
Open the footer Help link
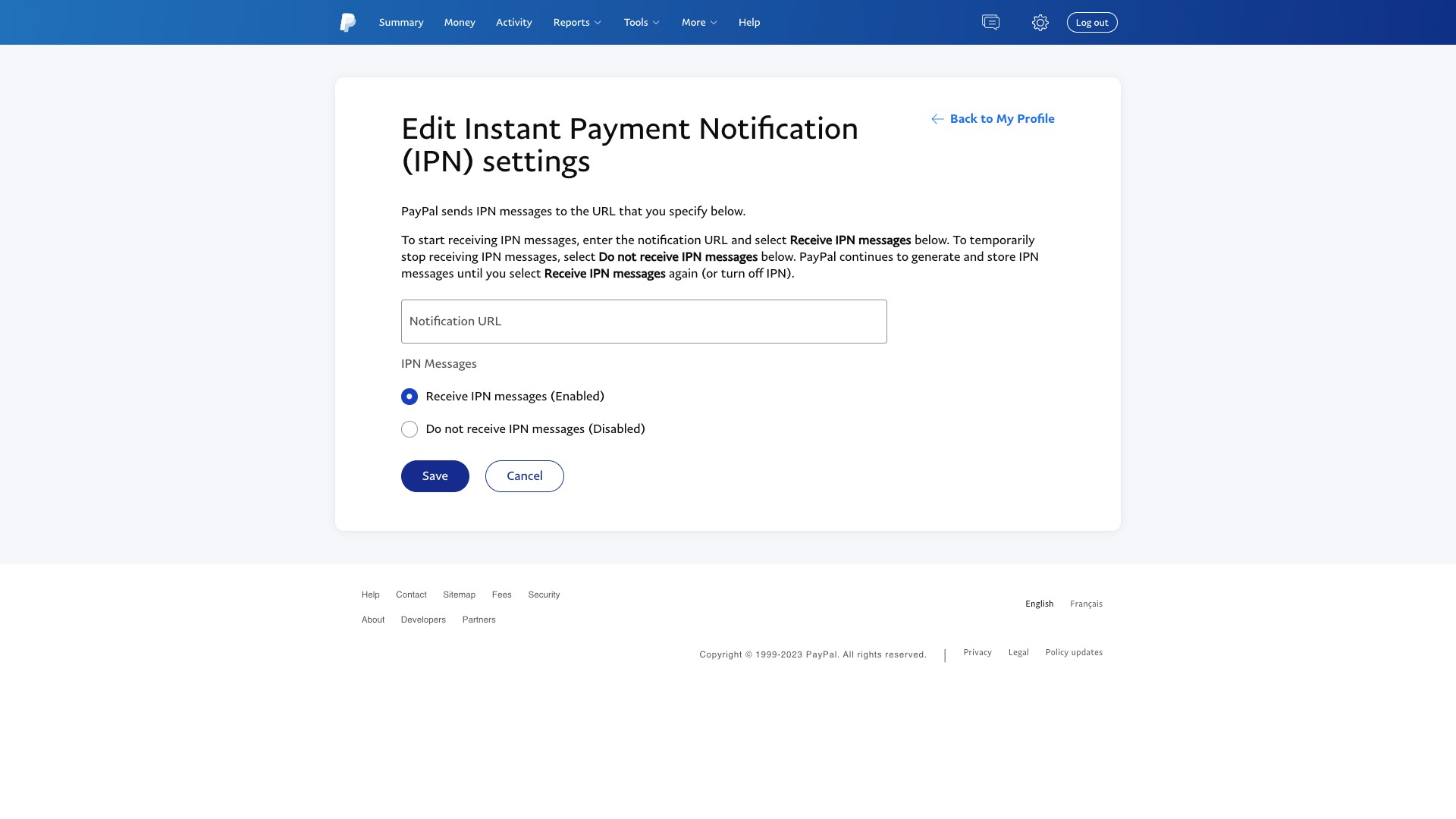[x=370, y=595]
